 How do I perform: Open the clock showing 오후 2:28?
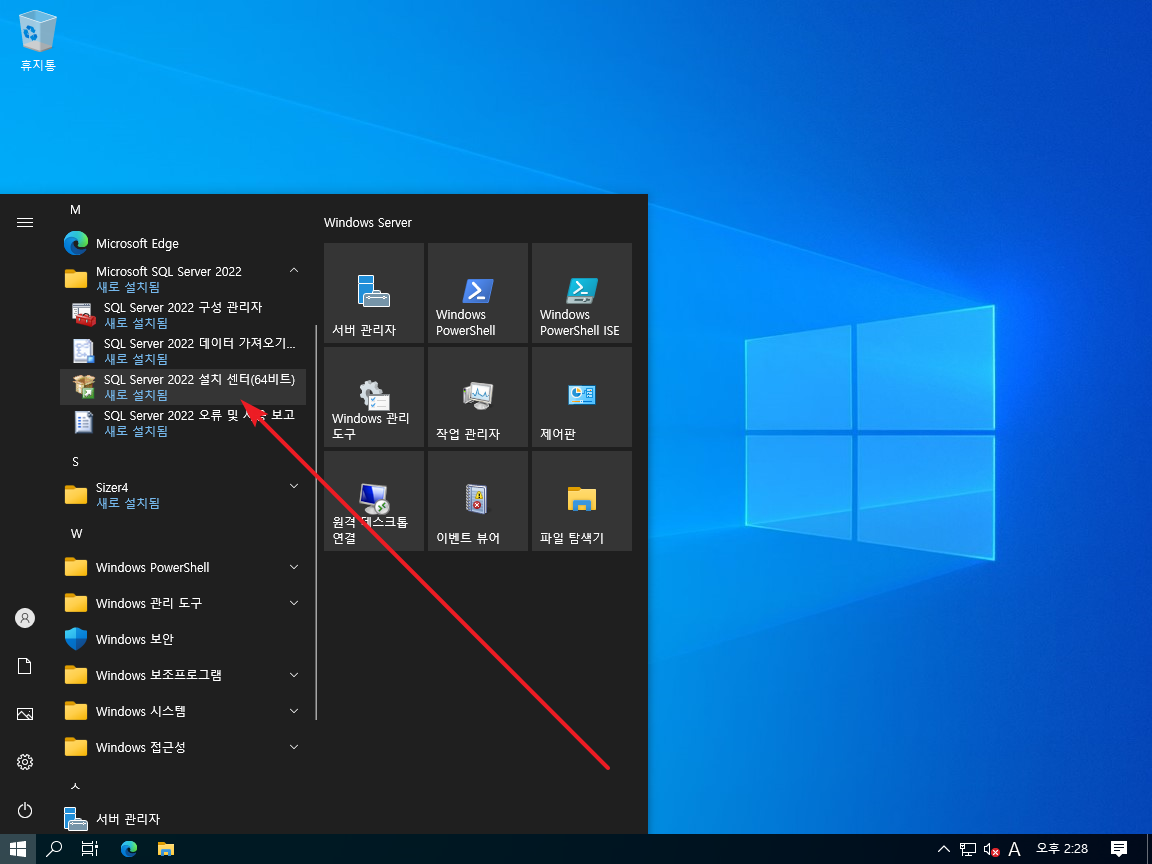coord(1062,849)
